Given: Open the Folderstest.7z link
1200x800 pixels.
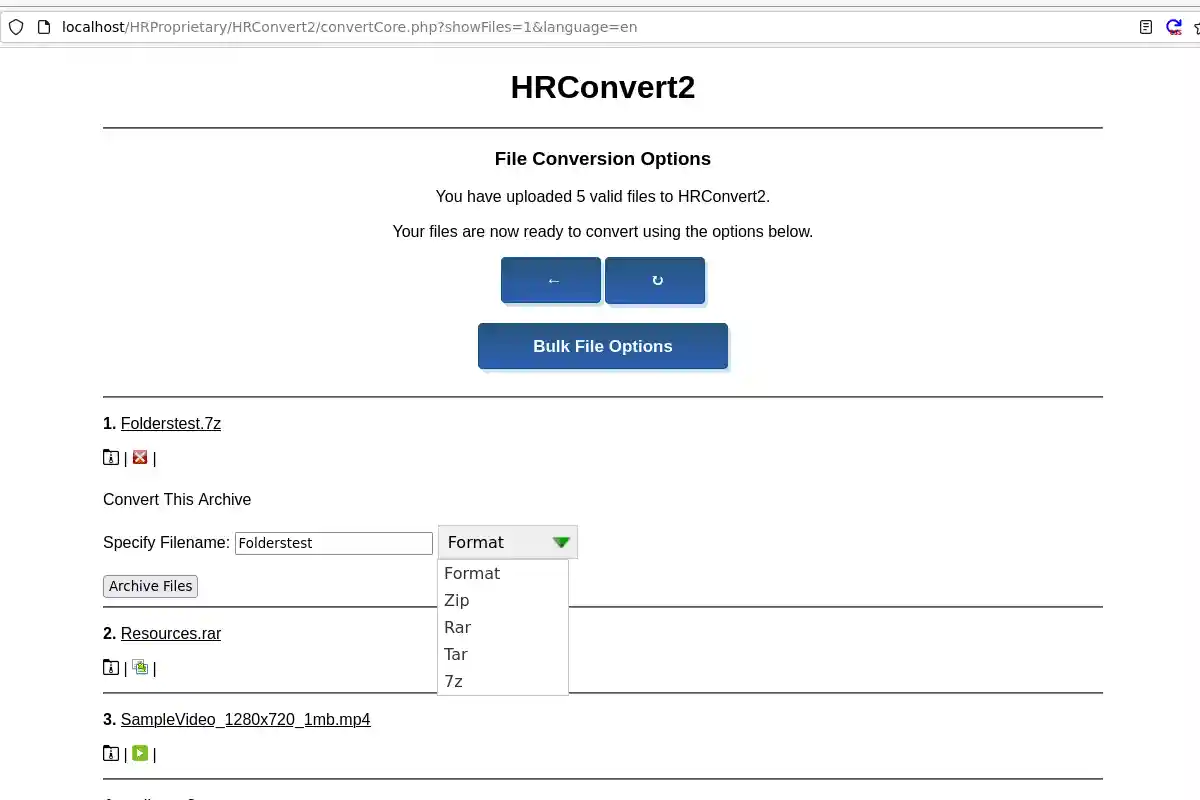Looking at the screenshot, I should (171, 423).
